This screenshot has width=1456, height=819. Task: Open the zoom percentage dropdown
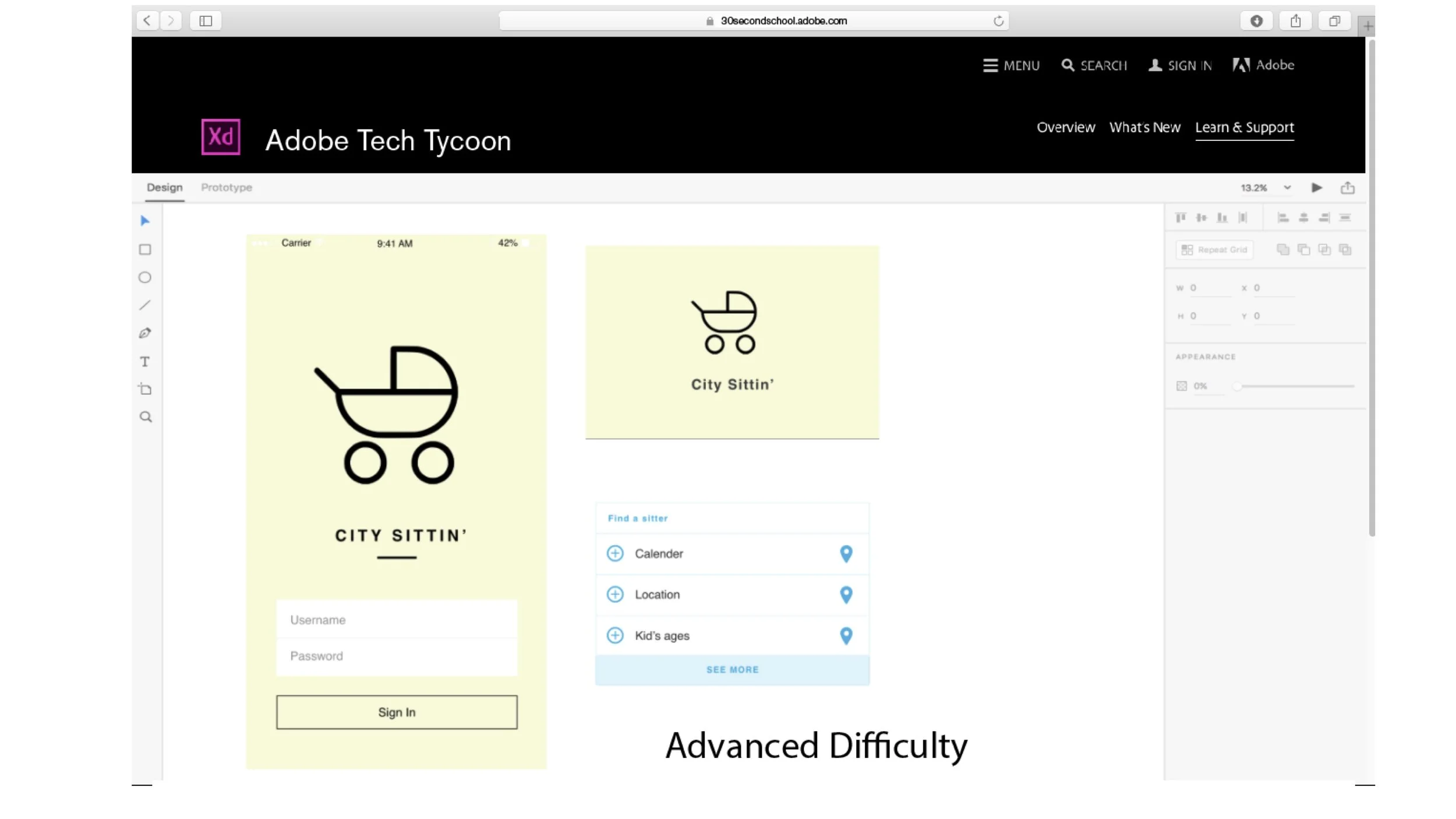[1287, 188]
